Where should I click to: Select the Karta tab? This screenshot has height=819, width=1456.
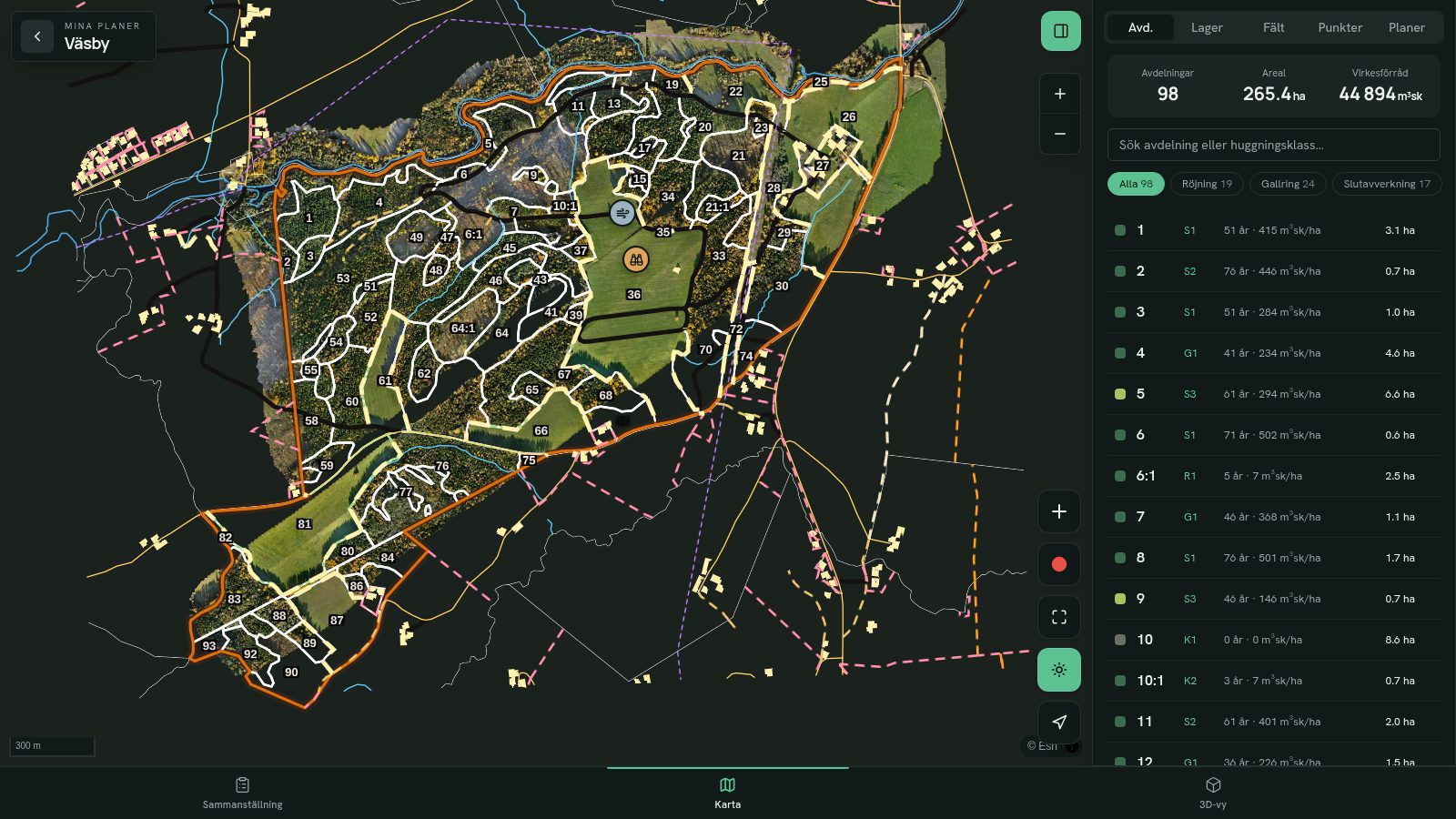coord(727,793)
